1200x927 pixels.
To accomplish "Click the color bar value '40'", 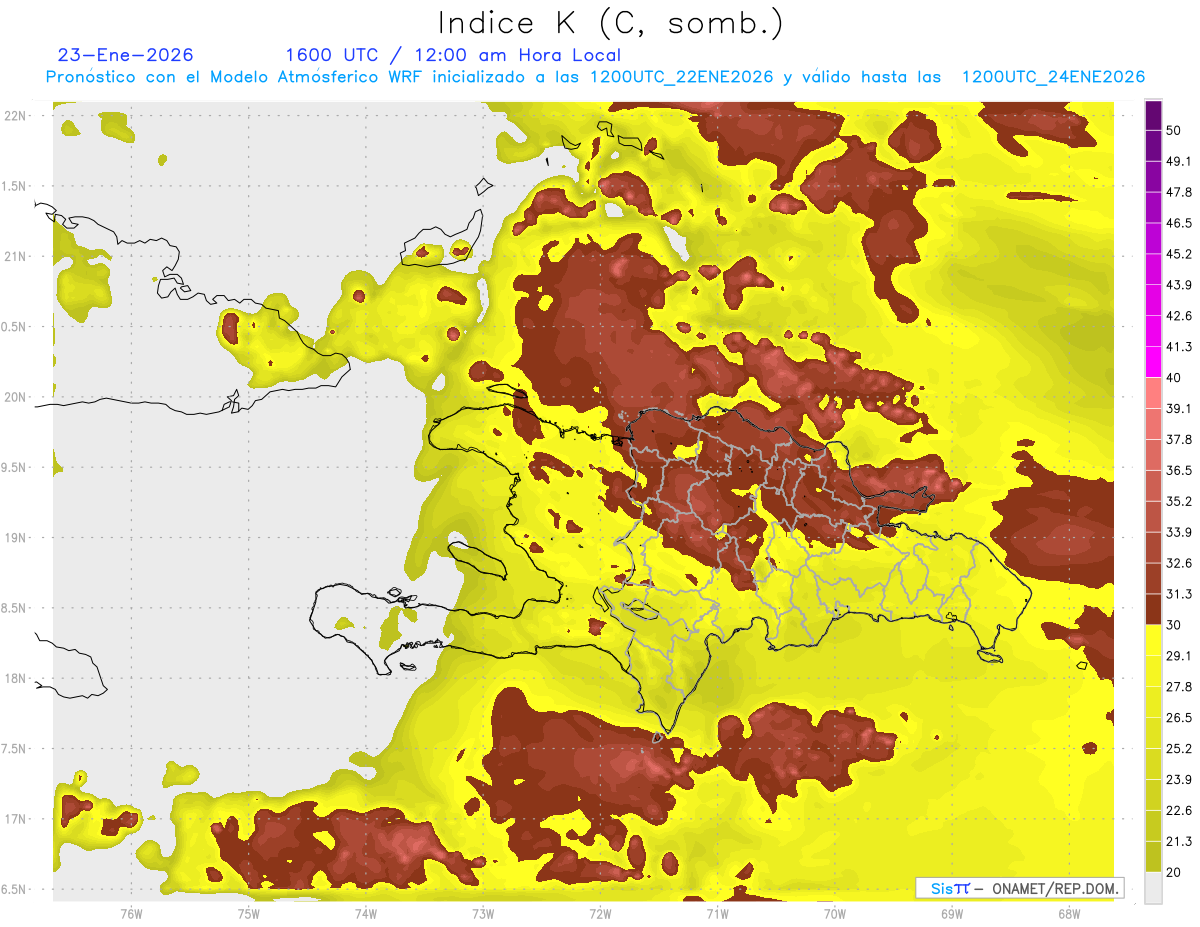I will tap(1174, 378).
